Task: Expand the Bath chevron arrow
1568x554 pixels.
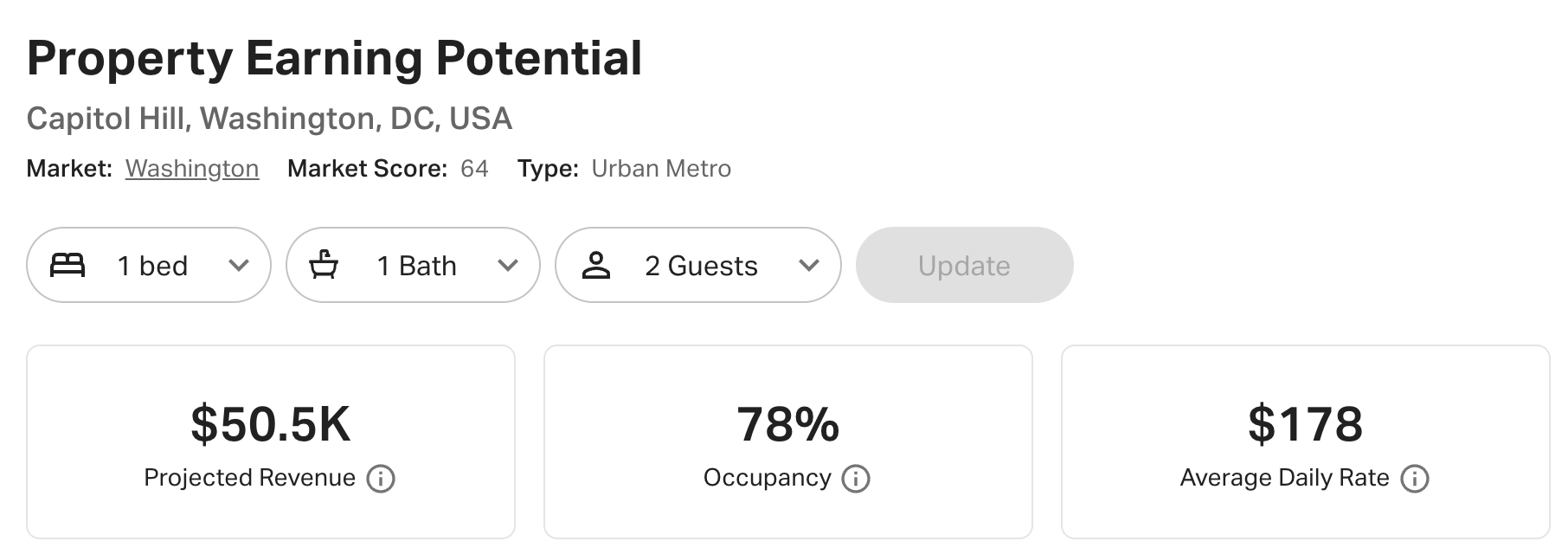Action: tap(508, 266)
